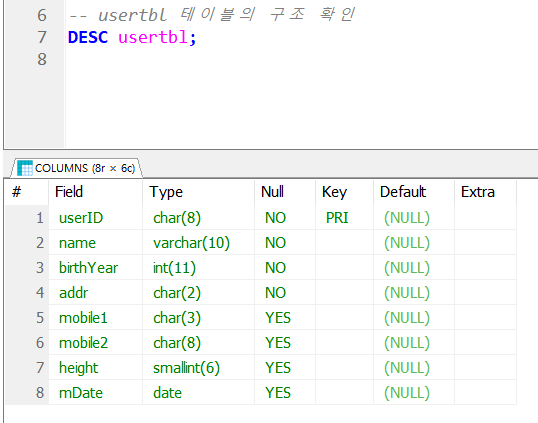The height and width of the screenshot is (423, 538).
Task: Select the userID field cell
Action: coord(95,218)
